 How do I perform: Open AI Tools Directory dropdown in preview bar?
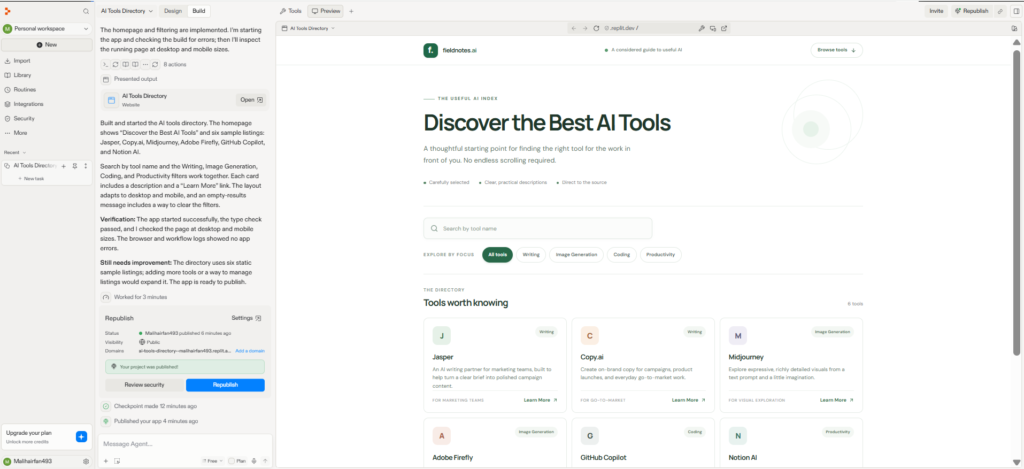click(x=308, y=28)
